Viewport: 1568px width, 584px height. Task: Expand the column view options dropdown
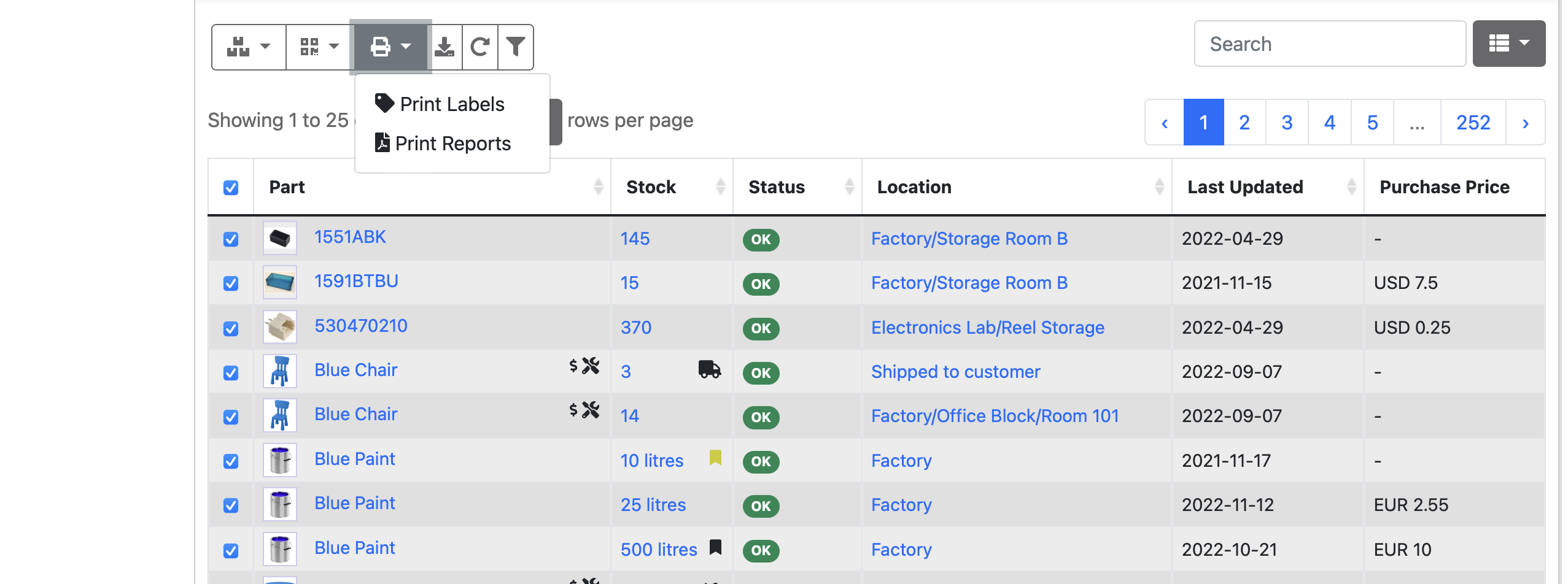[1508, 44]
